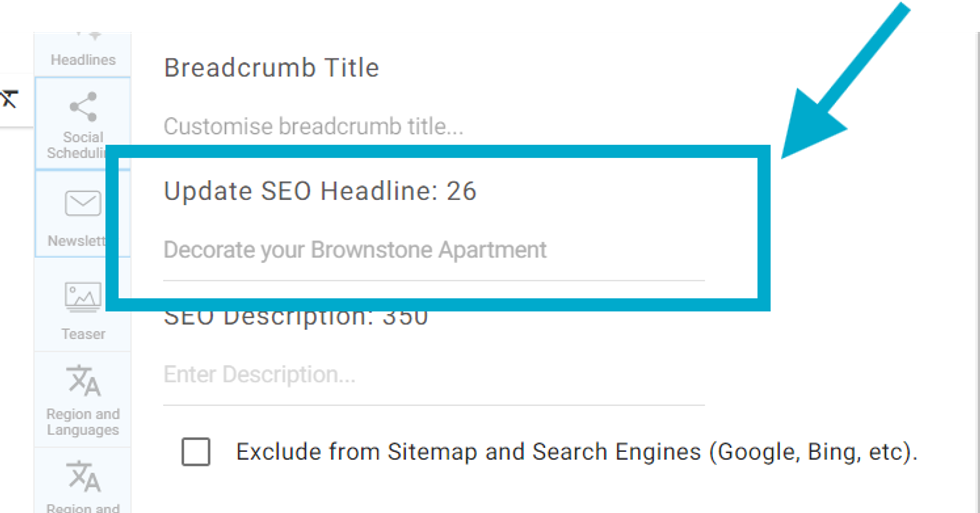980x513 pixels.
Task: Click the Newsletter envelope icon
Action: click(x=83, y=204)
